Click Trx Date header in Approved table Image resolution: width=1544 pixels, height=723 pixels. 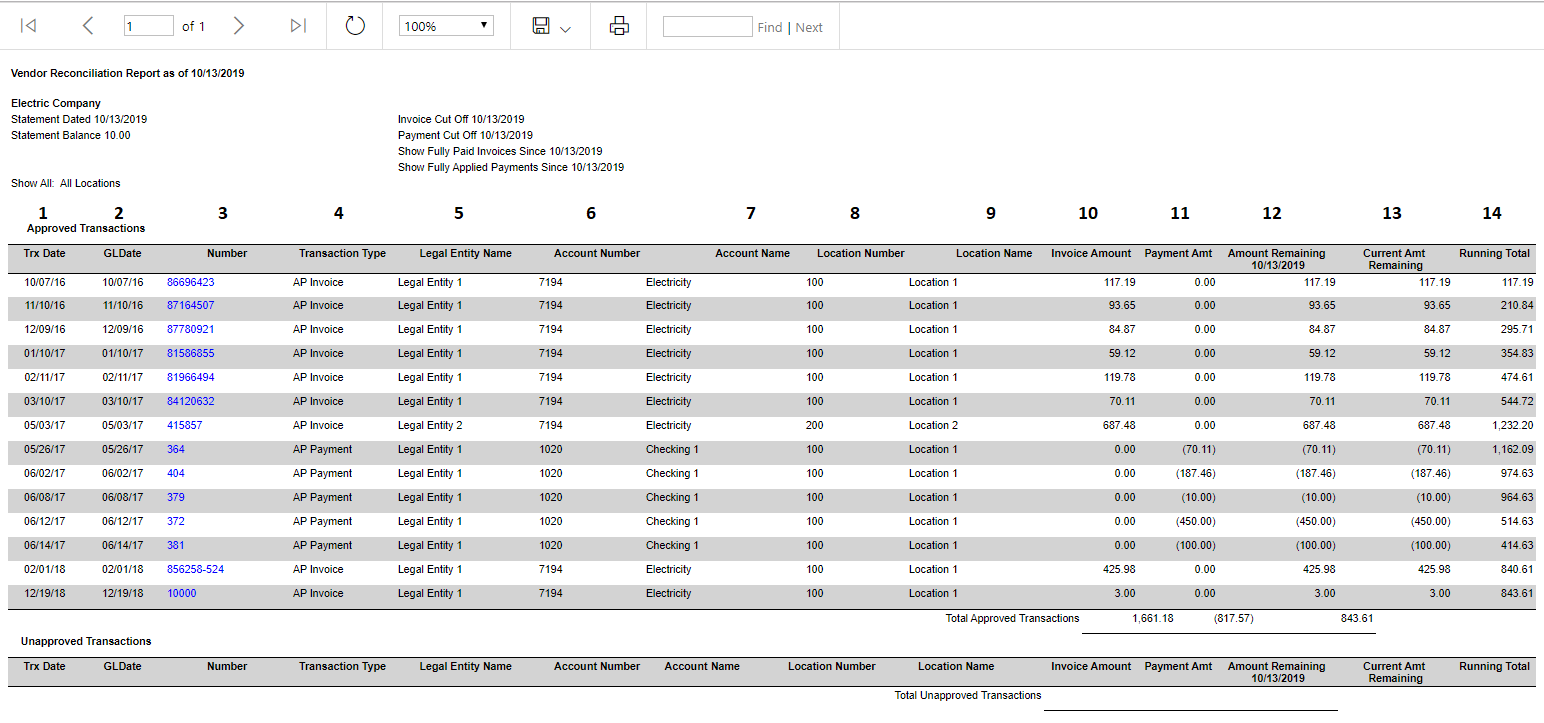44,254
